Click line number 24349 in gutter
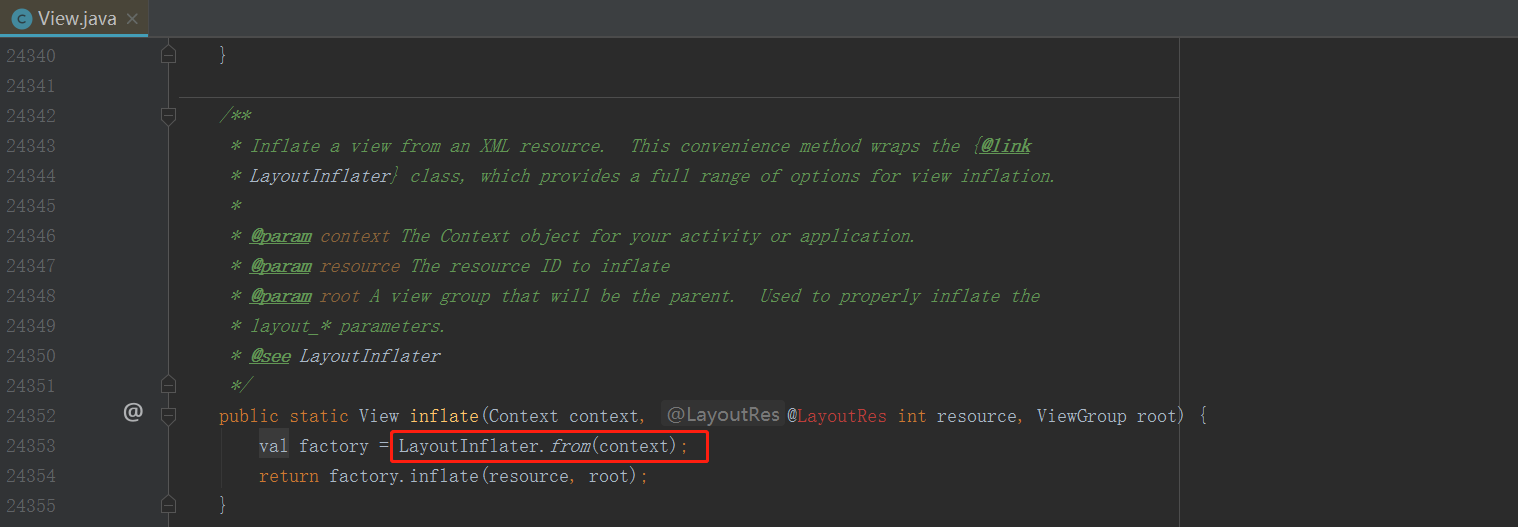The width and height of the screenshot is (1518, 527). 31,326
